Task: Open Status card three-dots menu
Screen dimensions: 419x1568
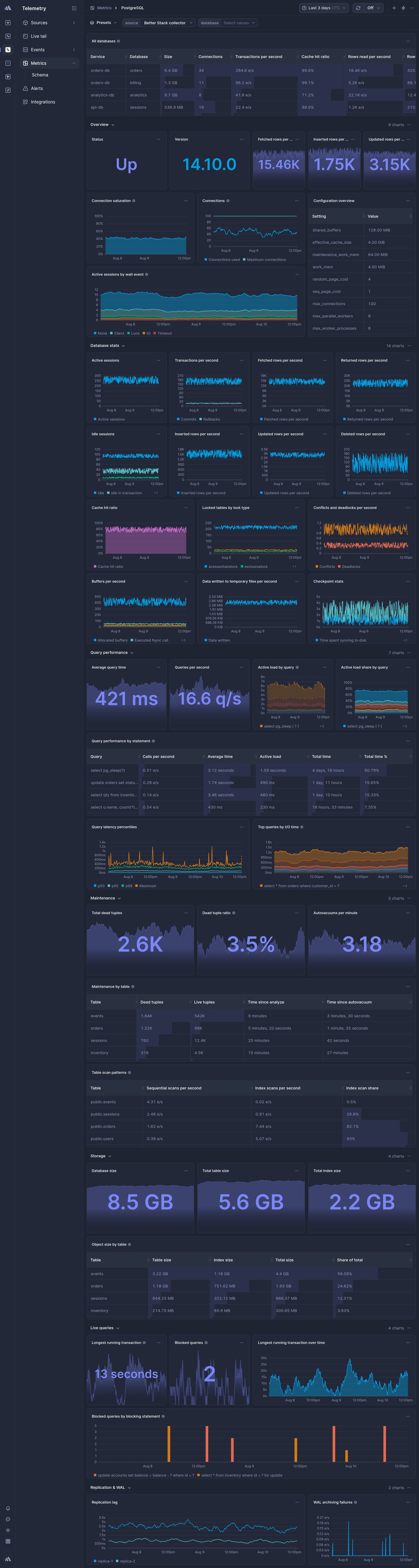Action: pos(159,139)
